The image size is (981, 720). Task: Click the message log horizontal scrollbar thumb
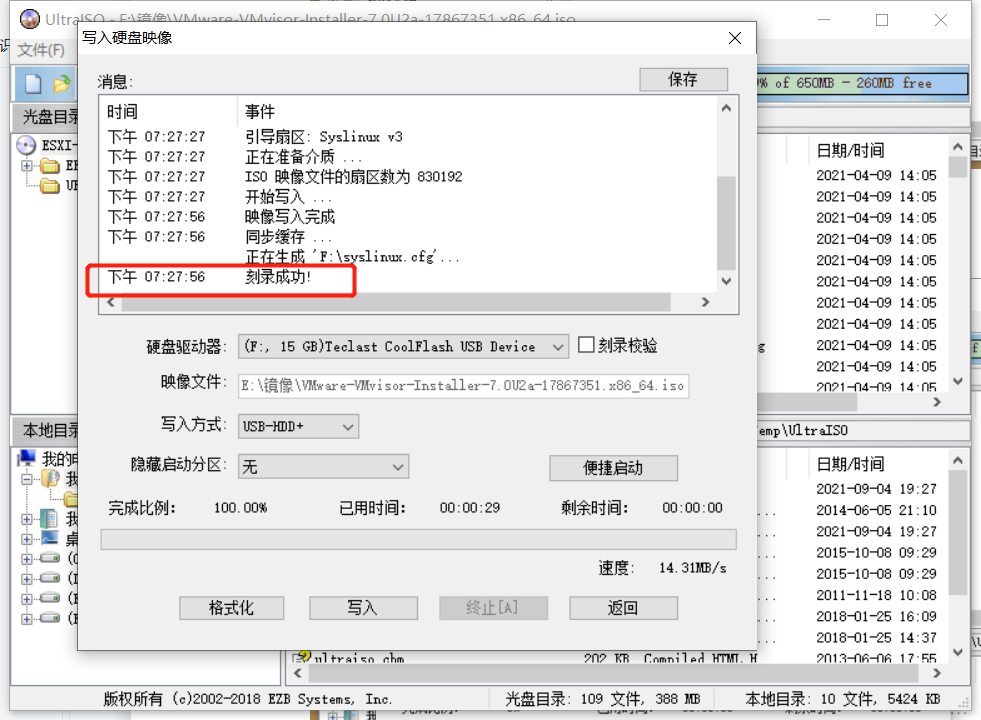(x=397, y=302)
